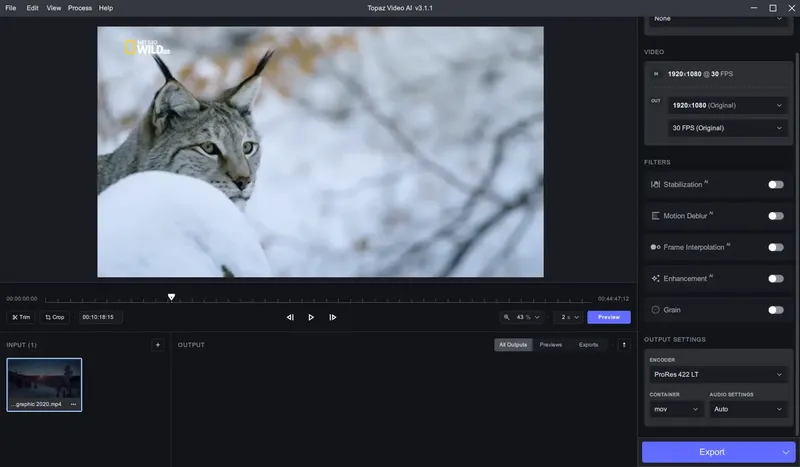
Task: Add input with plus icon
Action: (158, 345)
